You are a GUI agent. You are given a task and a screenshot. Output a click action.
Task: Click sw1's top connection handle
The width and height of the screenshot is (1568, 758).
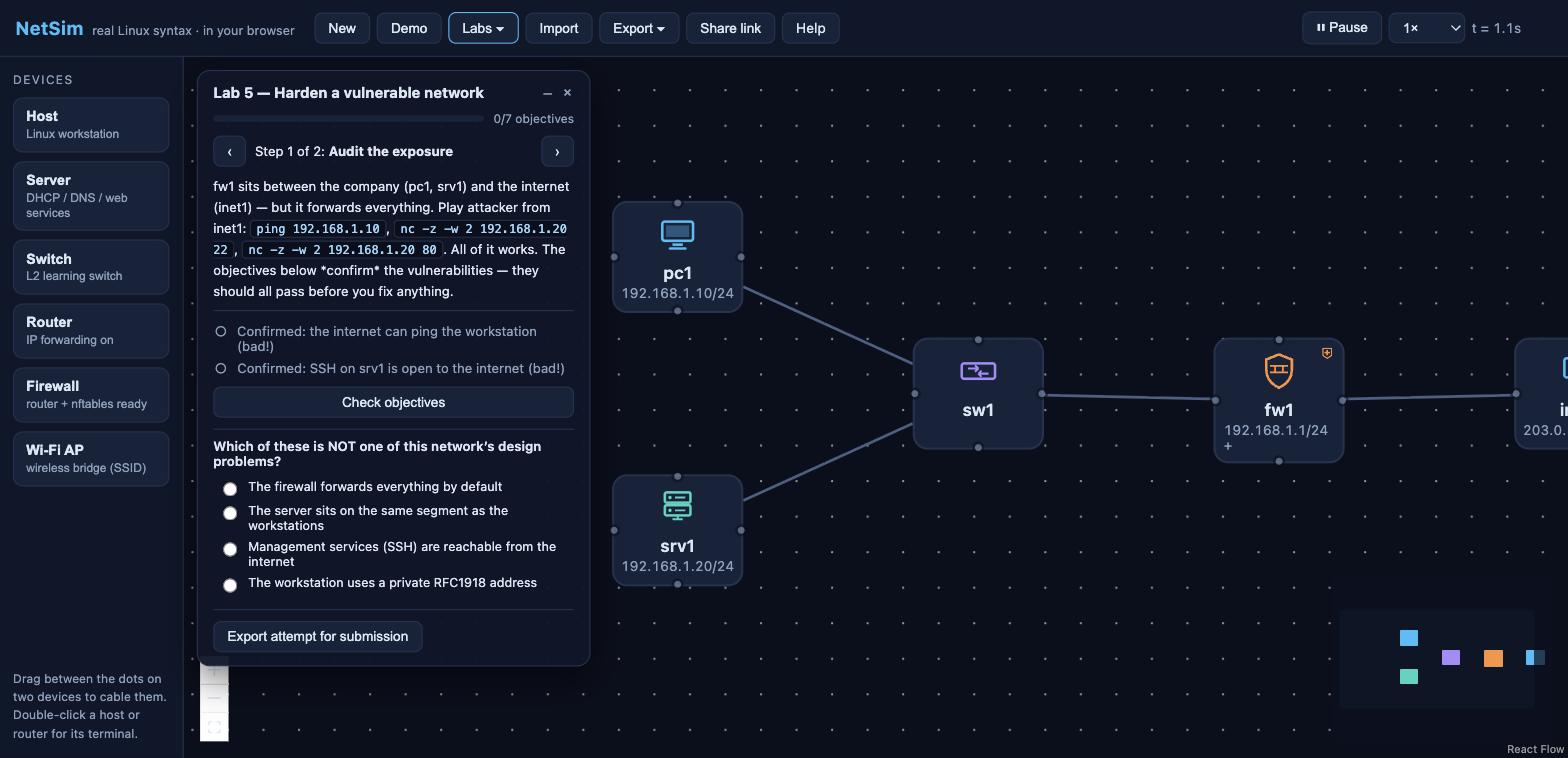tap(978, 340)
